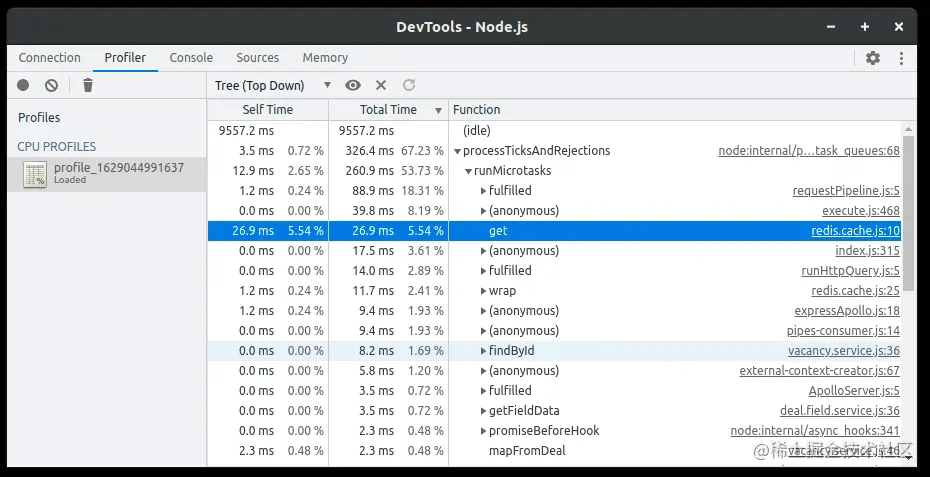
Task: Open the Tree (Top Down) view dropdown
Action: [273, 85]
